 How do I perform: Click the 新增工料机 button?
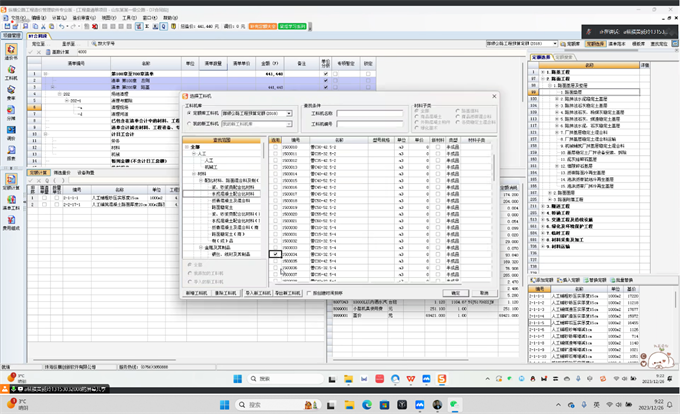coord(197,293)
